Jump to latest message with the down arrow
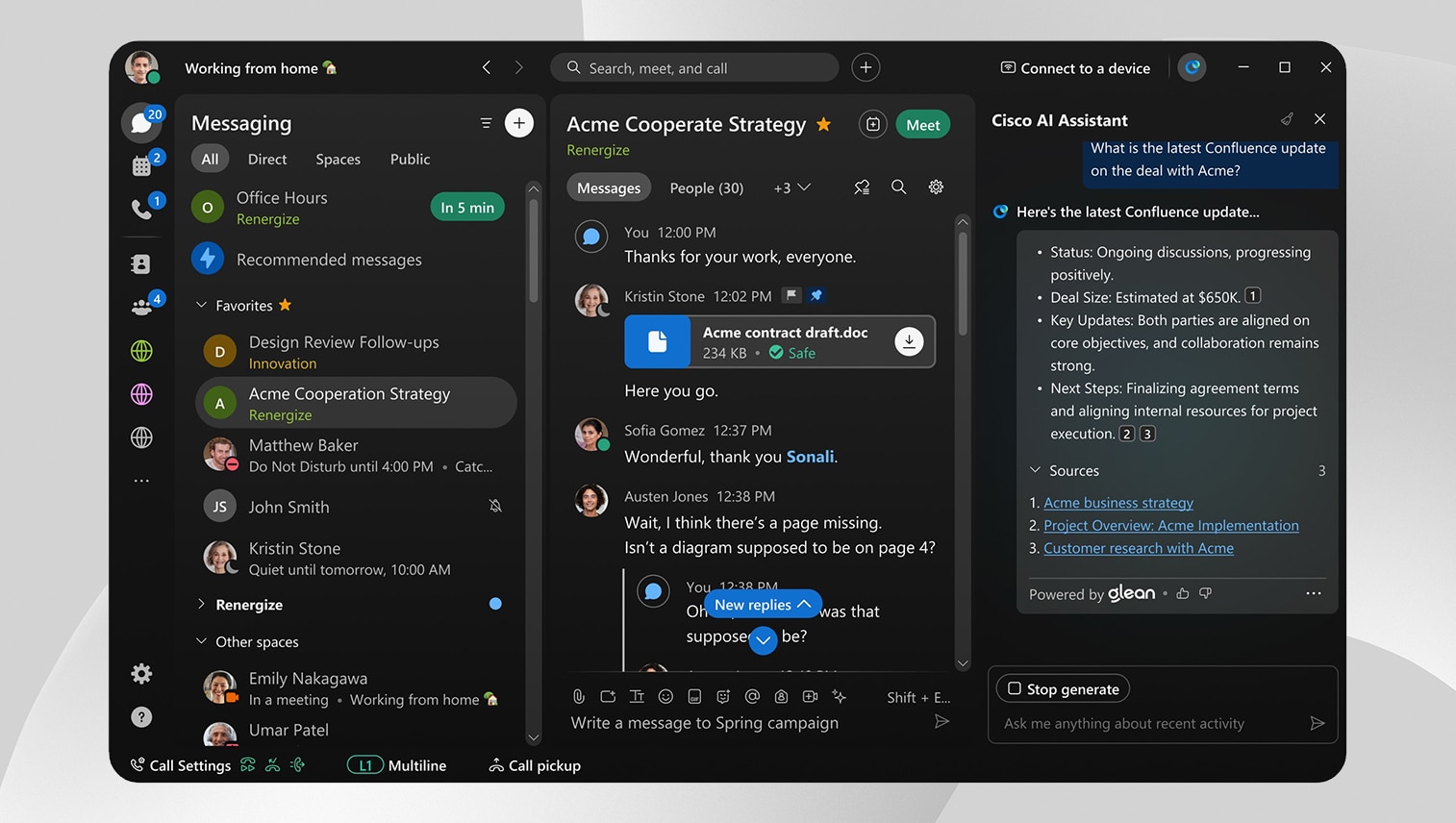Screen dimensions: 1456x823 763,639
